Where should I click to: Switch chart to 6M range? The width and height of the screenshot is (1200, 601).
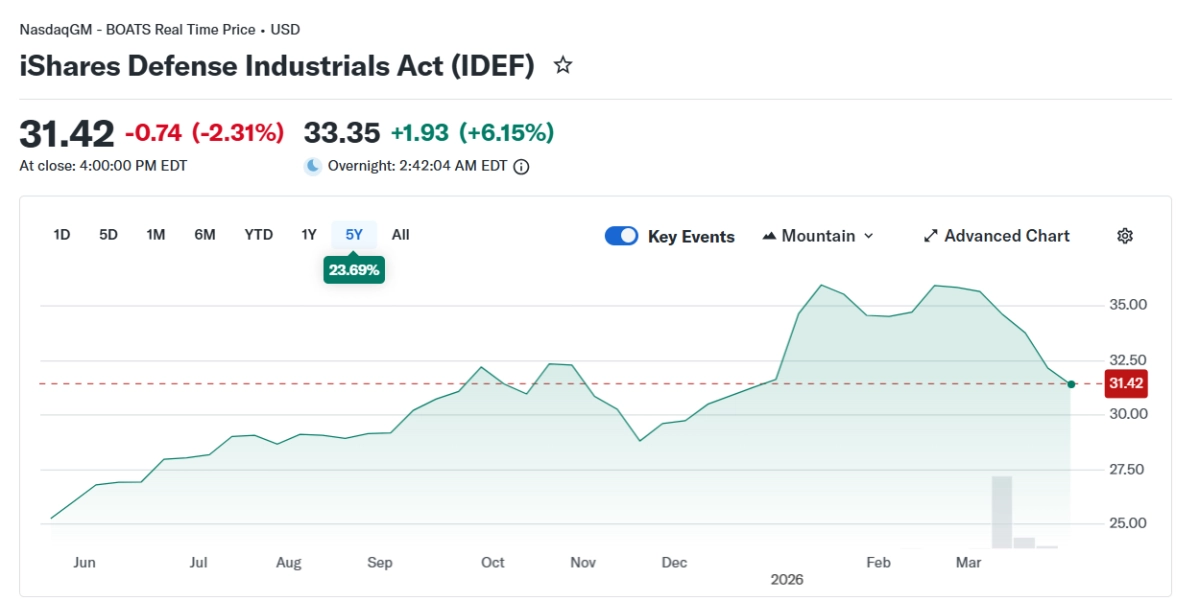click(x=205, y=235)
